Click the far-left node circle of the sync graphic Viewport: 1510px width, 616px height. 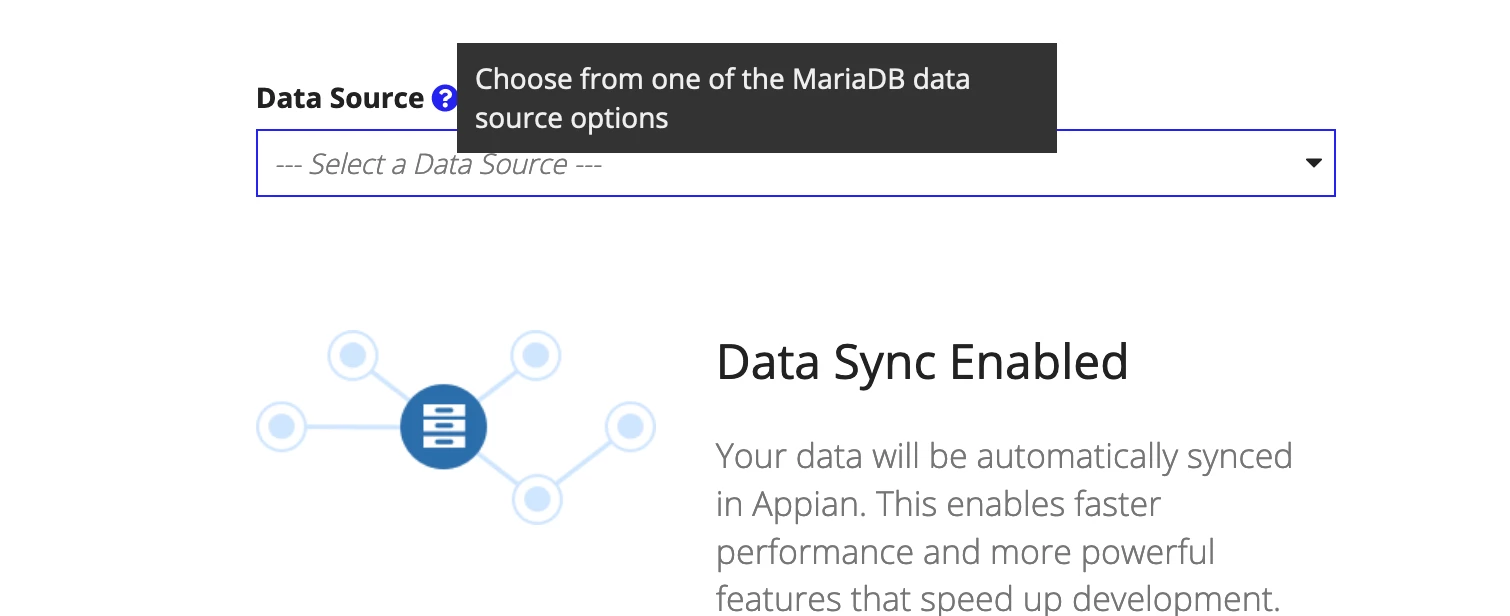pyautogui.click(x=282, y=427)
